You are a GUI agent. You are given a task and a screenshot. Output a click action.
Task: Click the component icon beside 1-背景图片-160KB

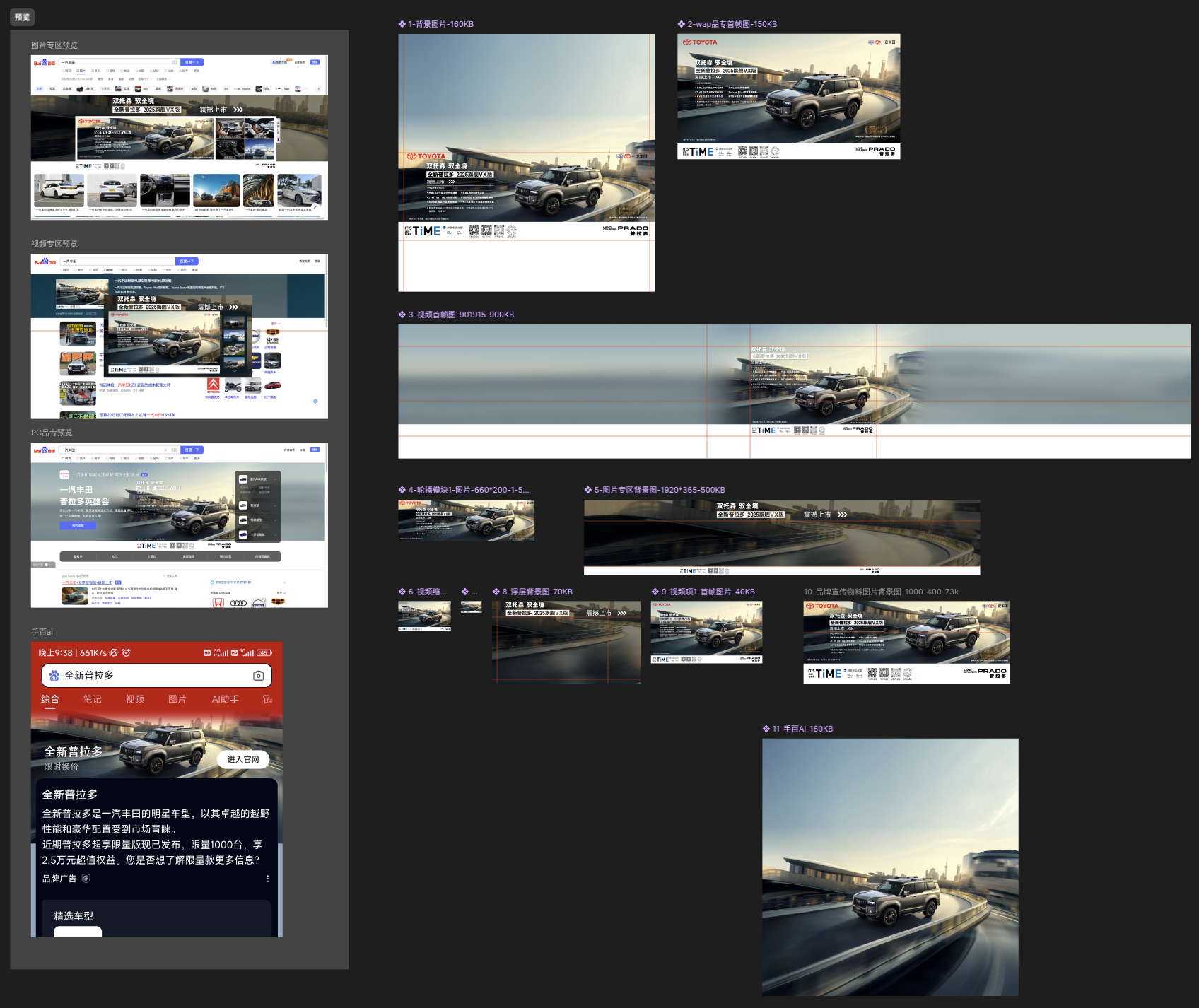point(402,24)
